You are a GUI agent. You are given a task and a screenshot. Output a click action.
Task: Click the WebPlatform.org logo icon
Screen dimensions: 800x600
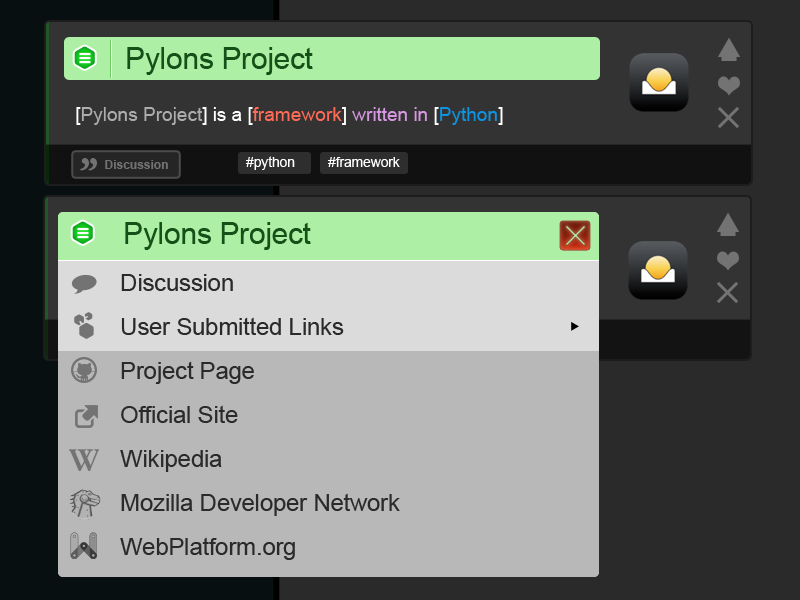point(84,546)
